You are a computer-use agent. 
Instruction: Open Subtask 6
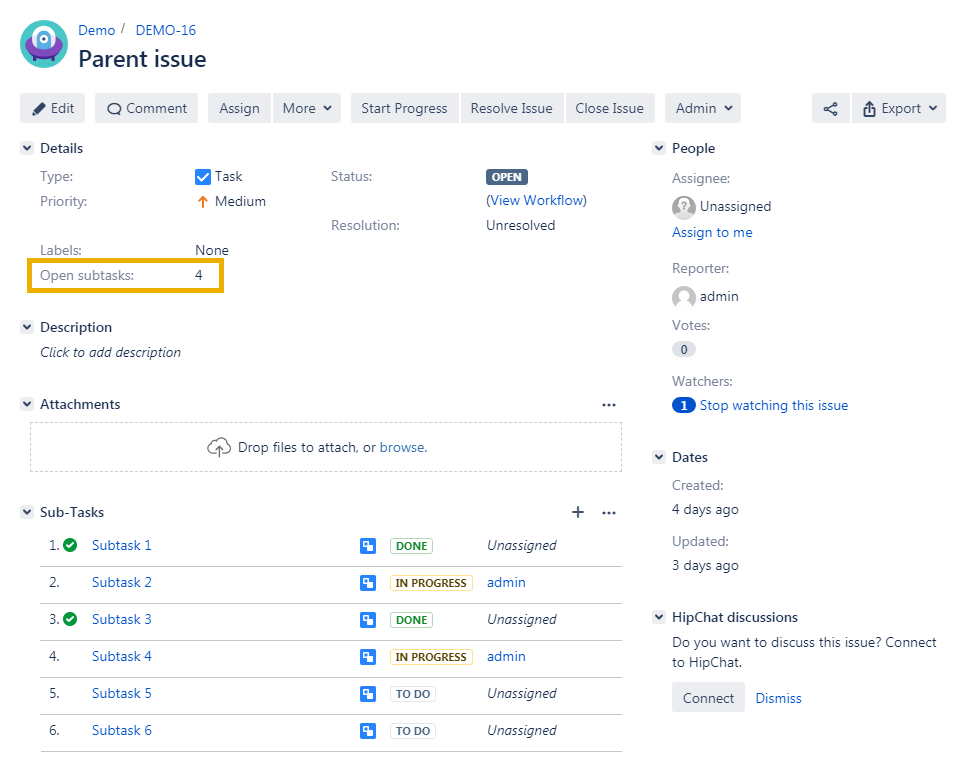121,730
